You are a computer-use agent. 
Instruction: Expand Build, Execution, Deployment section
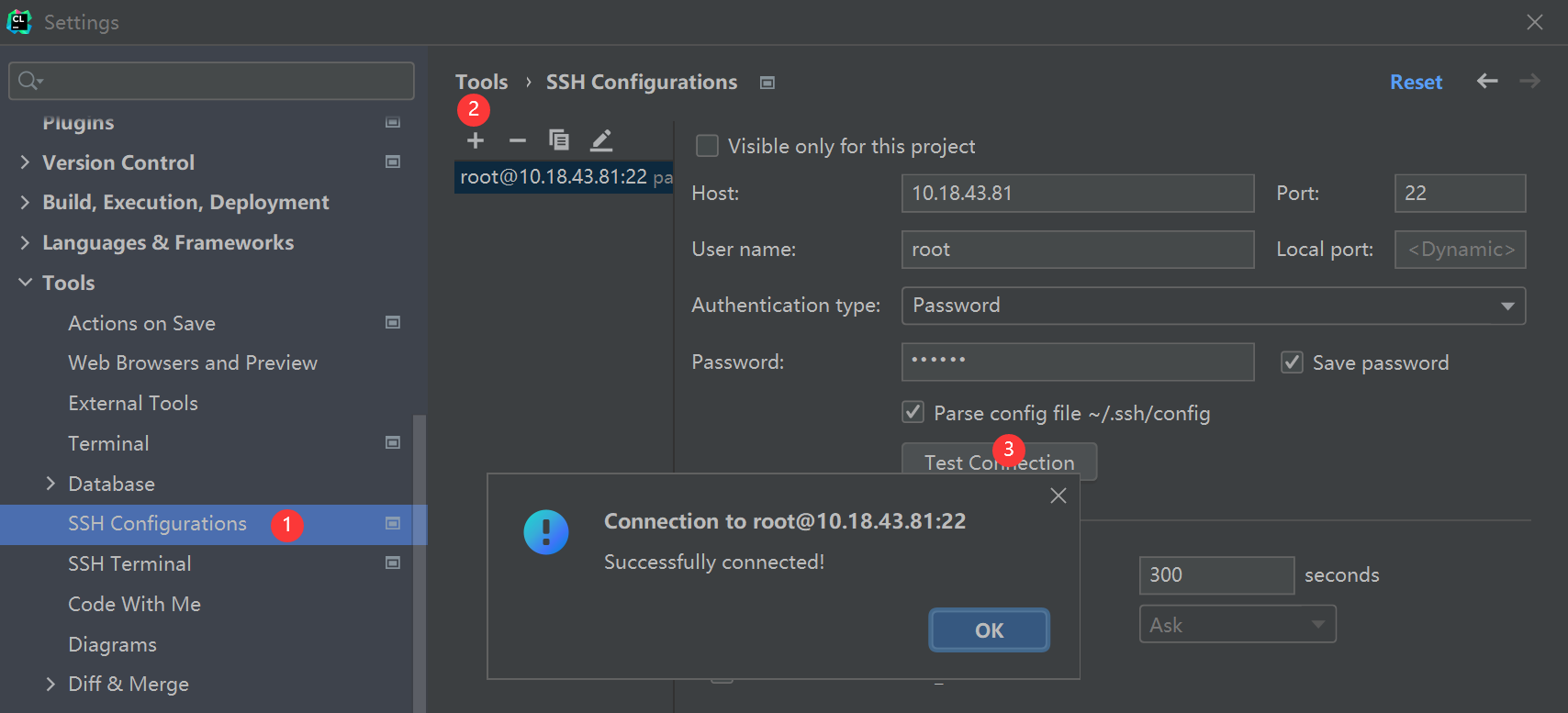click(25, 202)
